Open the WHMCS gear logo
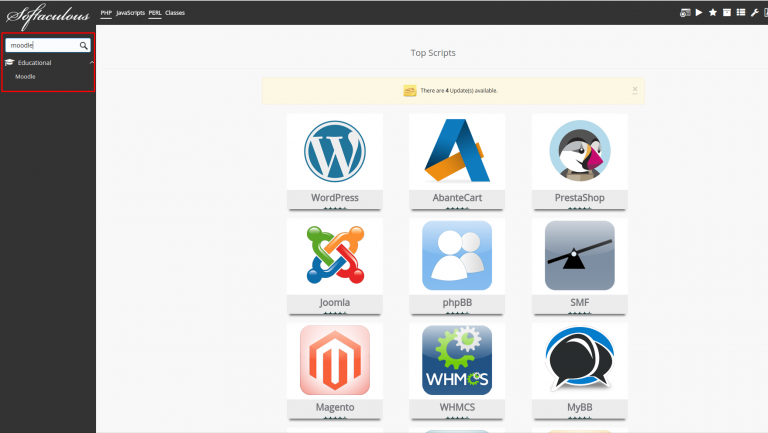The width and height of the screenshot is (768, 433). tap(457, 360)
